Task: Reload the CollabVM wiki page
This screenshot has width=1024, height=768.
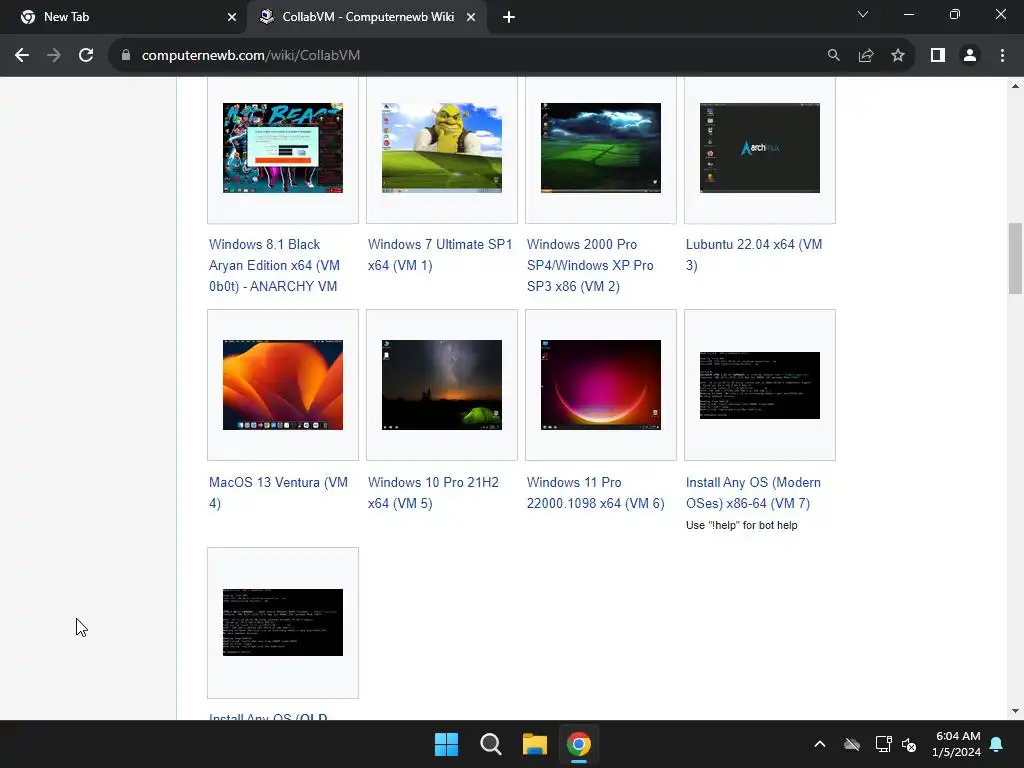Action: pyautogui.click(x=86, y=56)
